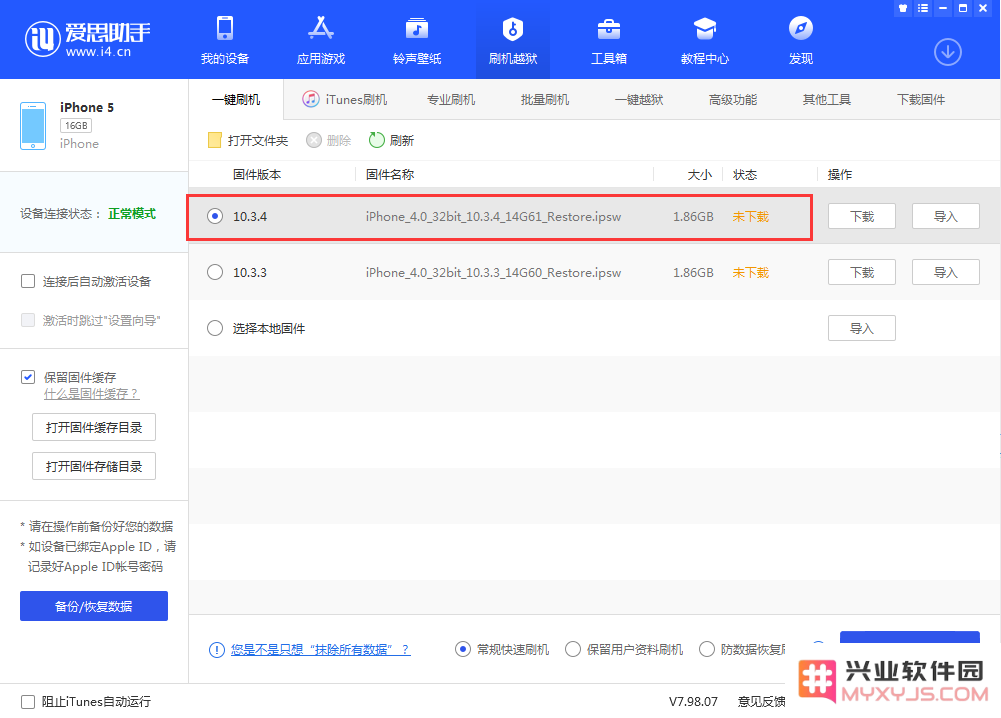Viewport: 1001px width, 718px height.
Task: Open 应用游戏 app store section
Action: click(320, 41)
